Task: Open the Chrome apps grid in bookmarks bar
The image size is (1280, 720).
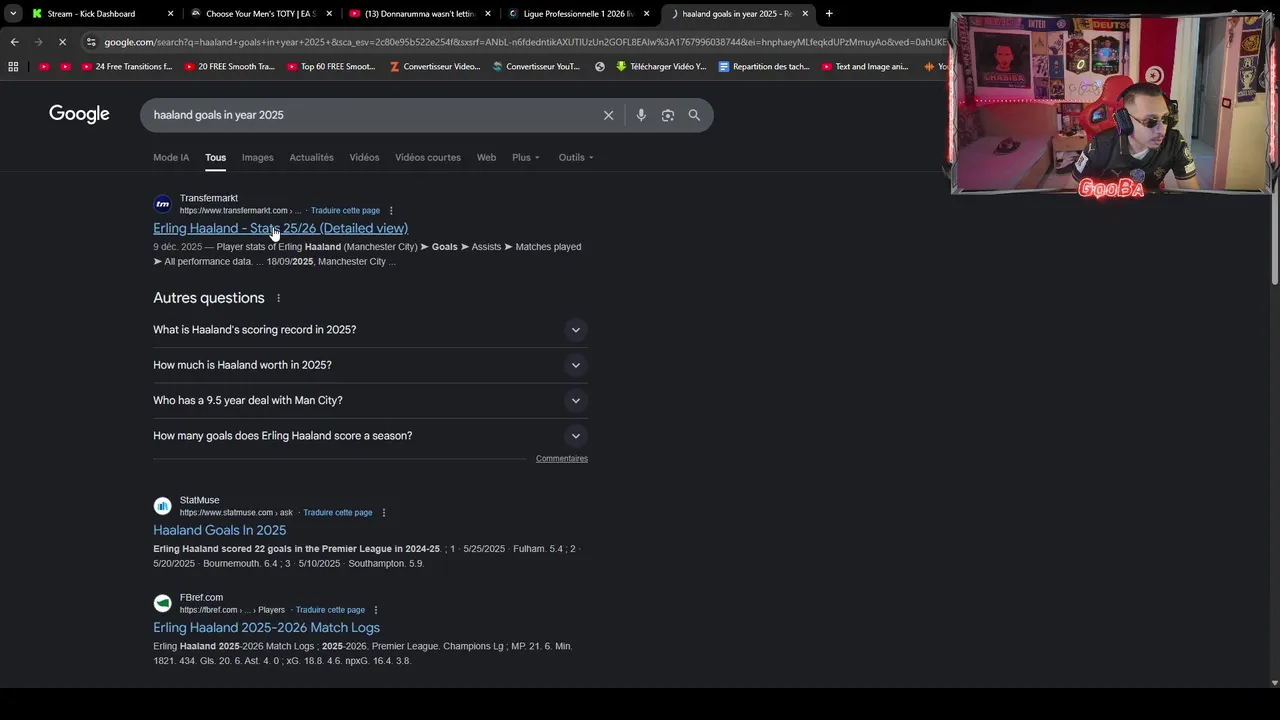Action: coord(13,67)
